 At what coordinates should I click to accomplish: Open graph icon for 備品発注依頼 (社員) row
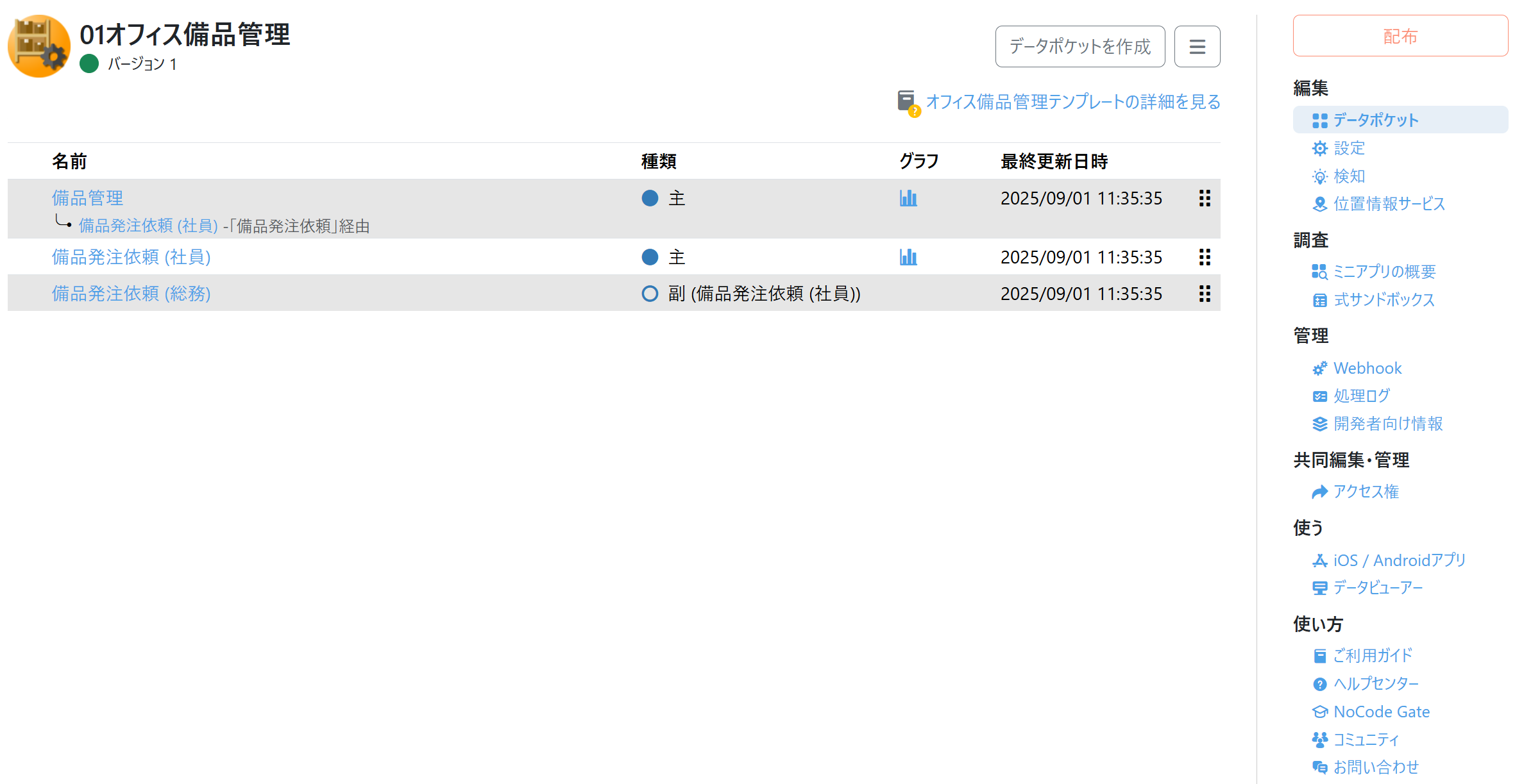pyautogui.click(x=908, y=257)
